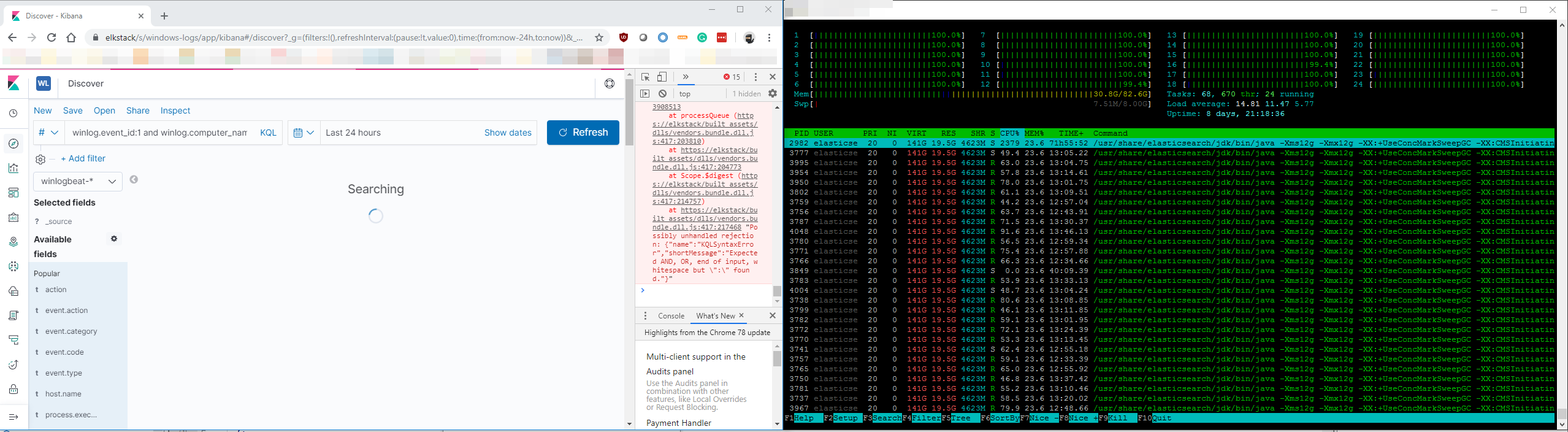
Task: Click Share in Discover top menu
Action: [138, 110]
